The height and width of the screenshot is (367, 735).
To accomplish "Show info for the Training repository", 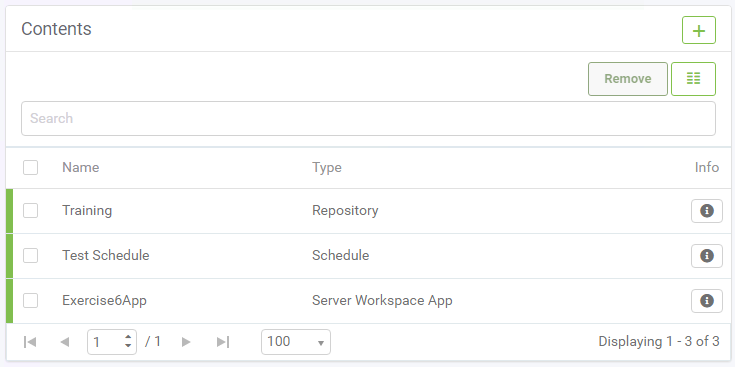I will pyautogui.click(x=707, y=211).
